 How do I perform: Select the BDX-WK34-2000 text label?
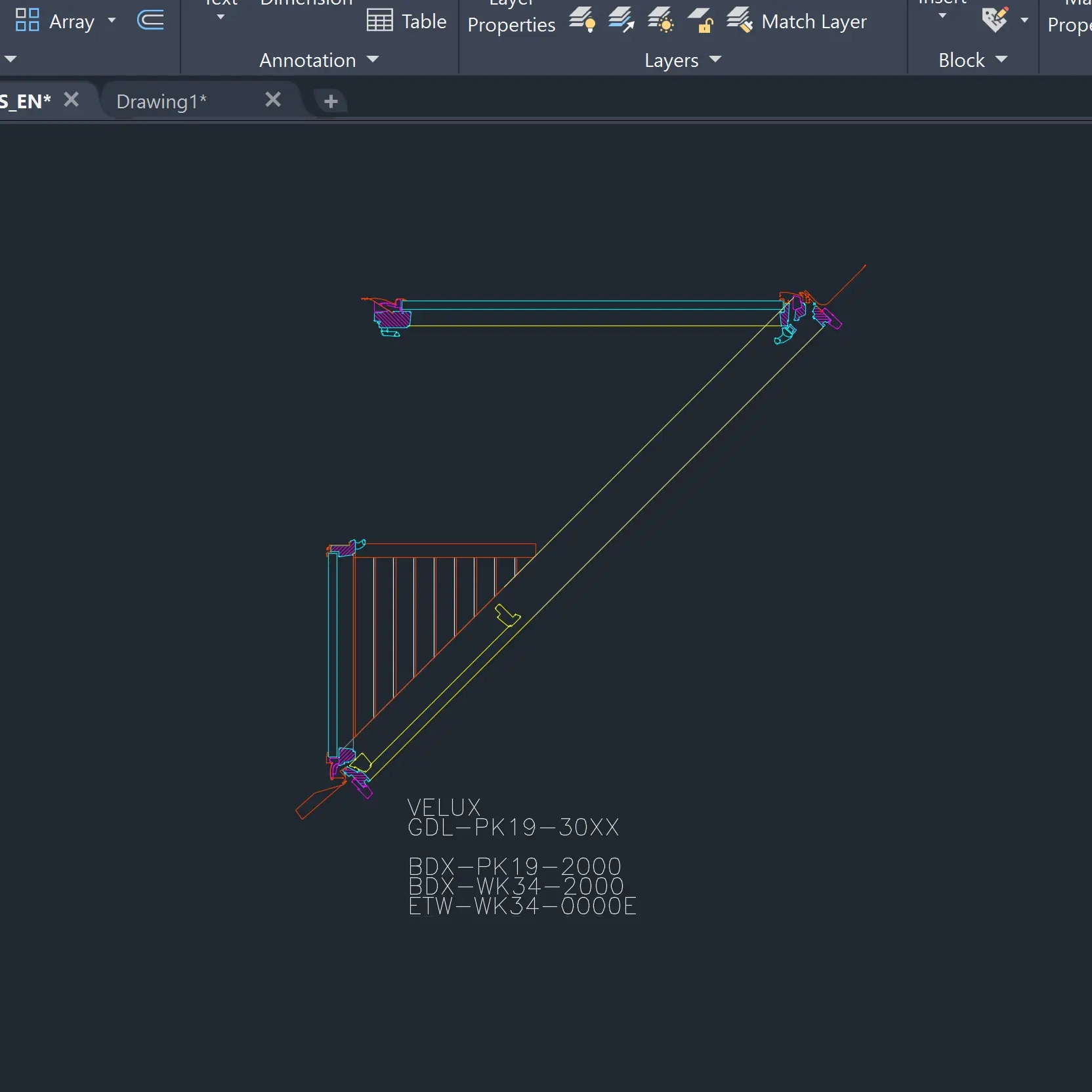click(516, 886)
